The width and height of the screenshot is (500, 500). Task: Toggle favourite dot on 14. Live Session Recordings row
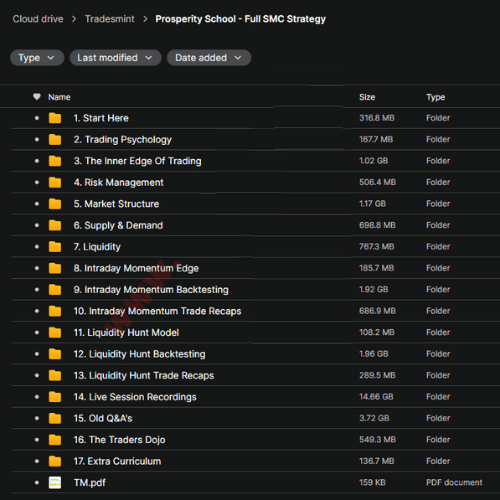pos(37,397)
